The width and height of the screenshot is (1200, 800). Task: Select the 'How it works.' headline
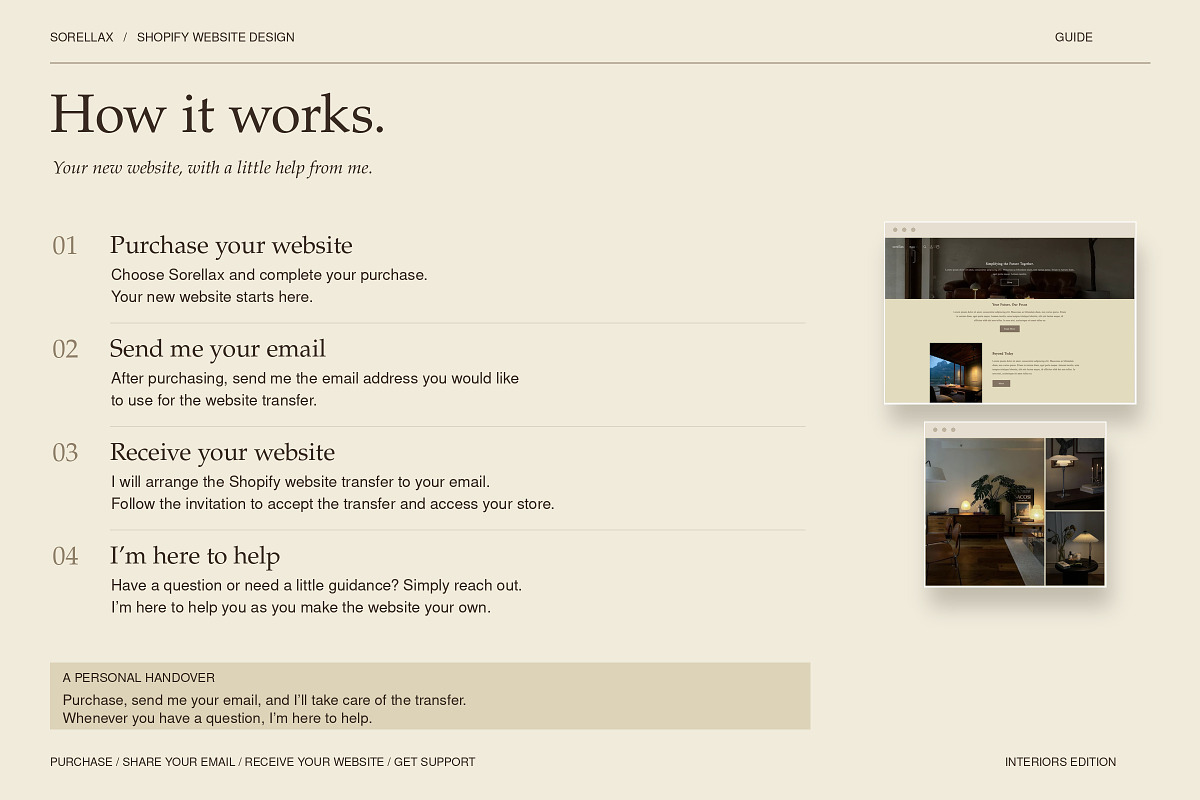218,113
